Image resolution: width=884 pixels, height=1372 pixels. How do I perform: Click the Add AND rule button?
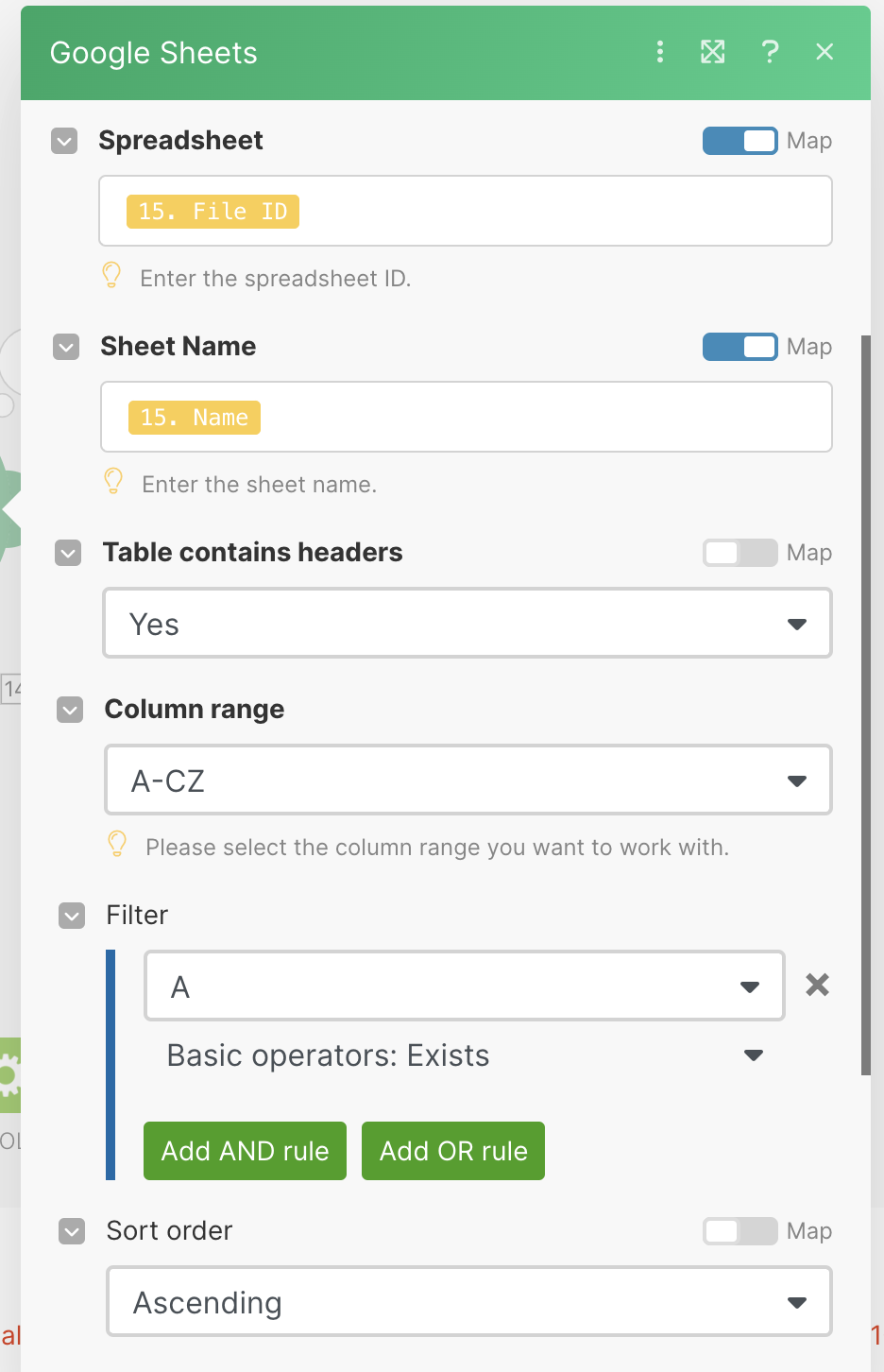coord(245,1151)
